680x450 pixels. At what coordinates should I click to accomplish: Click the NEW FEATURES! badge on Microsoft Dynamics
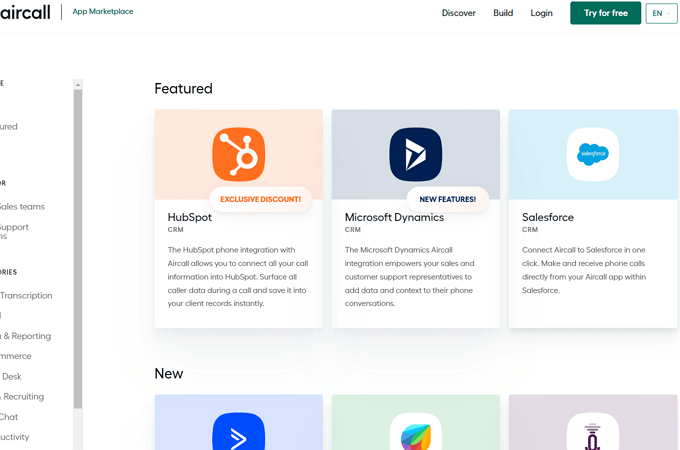pyautogui.click(x=448, y=199)
